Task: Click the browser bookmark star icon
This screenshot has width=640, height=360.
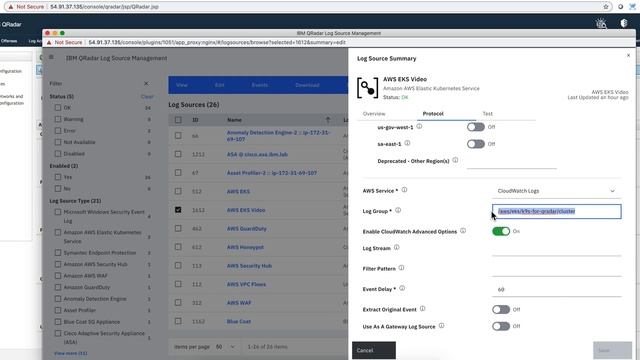Action: (x=606, y=7)
